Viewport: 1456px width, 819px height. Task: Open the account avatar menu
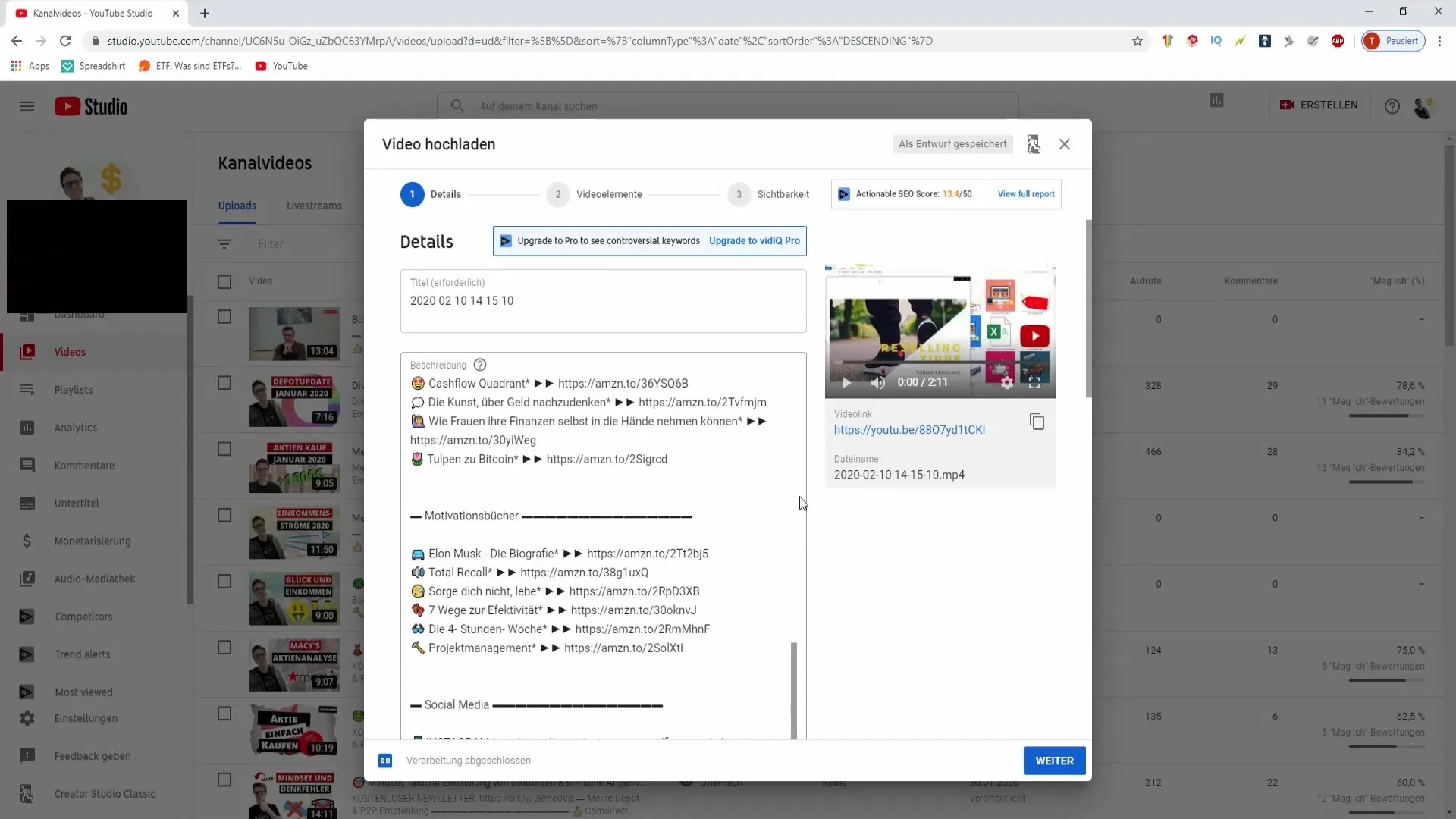click(1424, 107)
